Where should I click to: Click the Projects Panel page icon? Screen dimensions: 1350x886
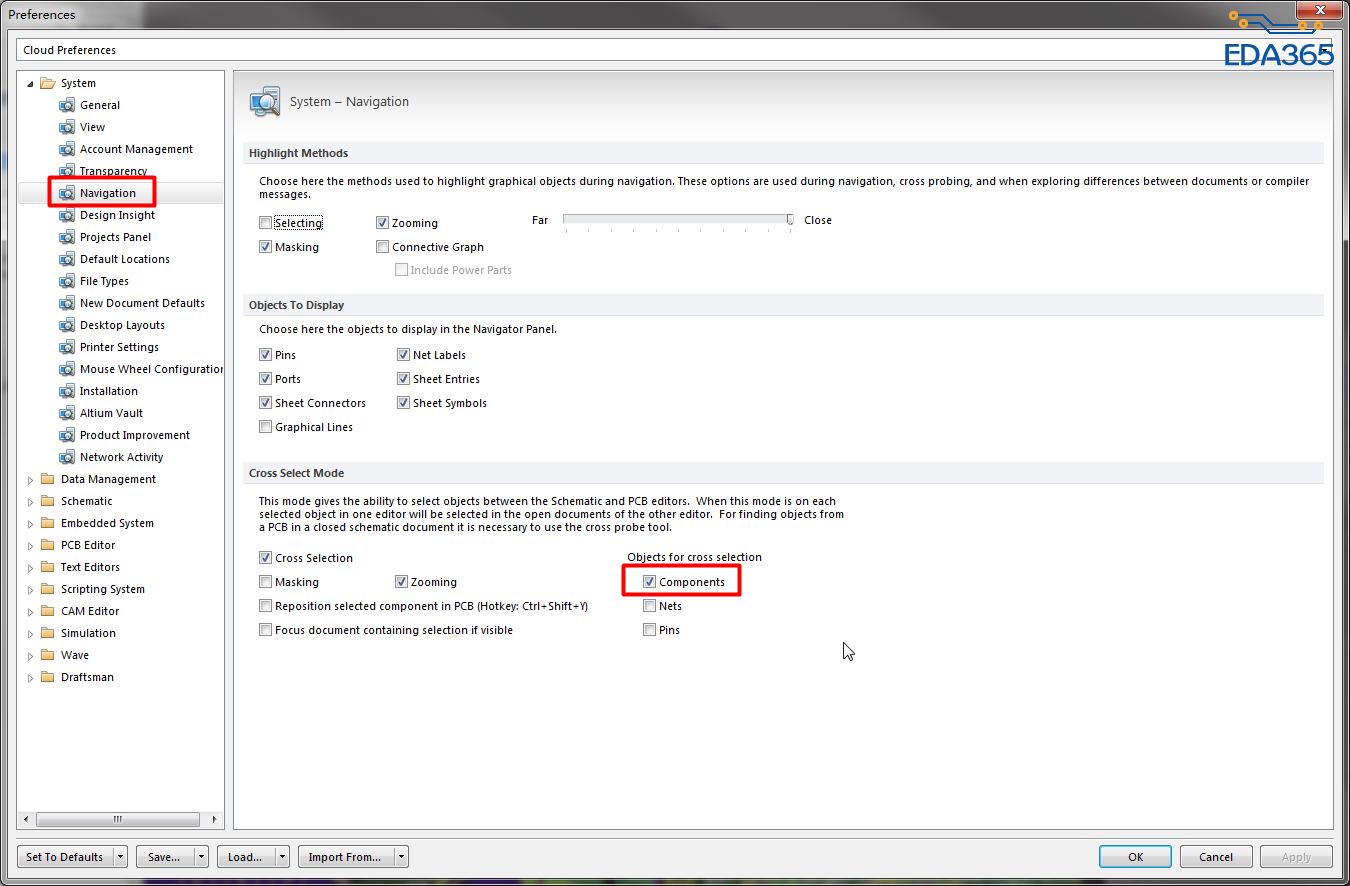67,237
